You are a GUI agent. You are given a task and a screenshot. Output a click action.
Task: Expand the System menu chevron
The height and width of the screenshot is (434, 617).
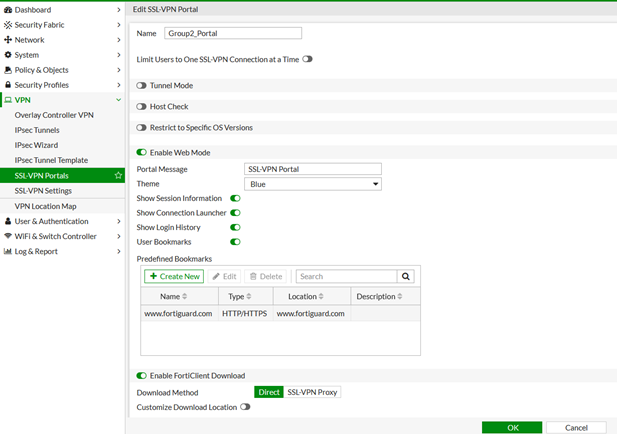(x=118, y=55)
